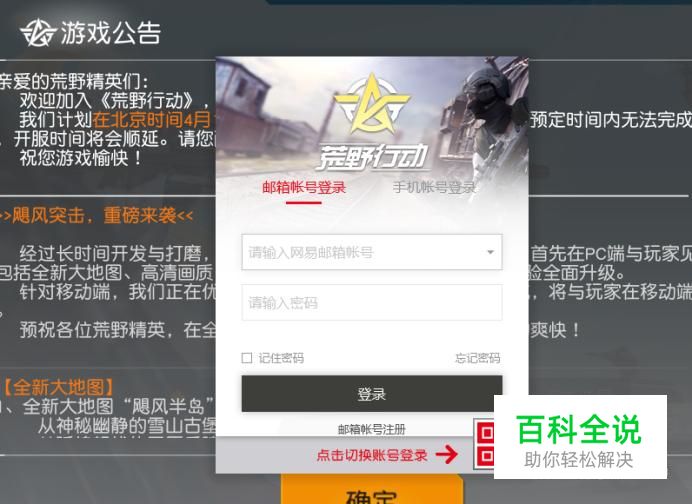Click the 荒野行动 star logo in login dialog

372,104
